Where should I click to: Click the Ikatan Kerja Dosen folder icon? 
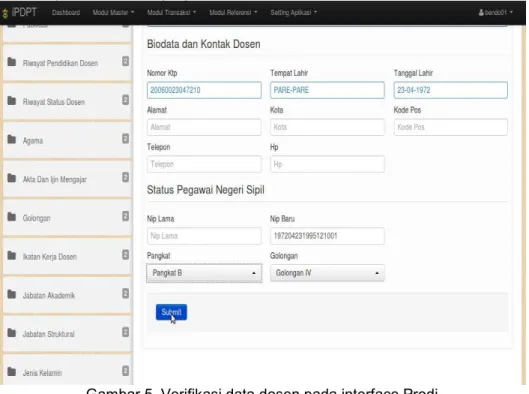tap(12, 255)
